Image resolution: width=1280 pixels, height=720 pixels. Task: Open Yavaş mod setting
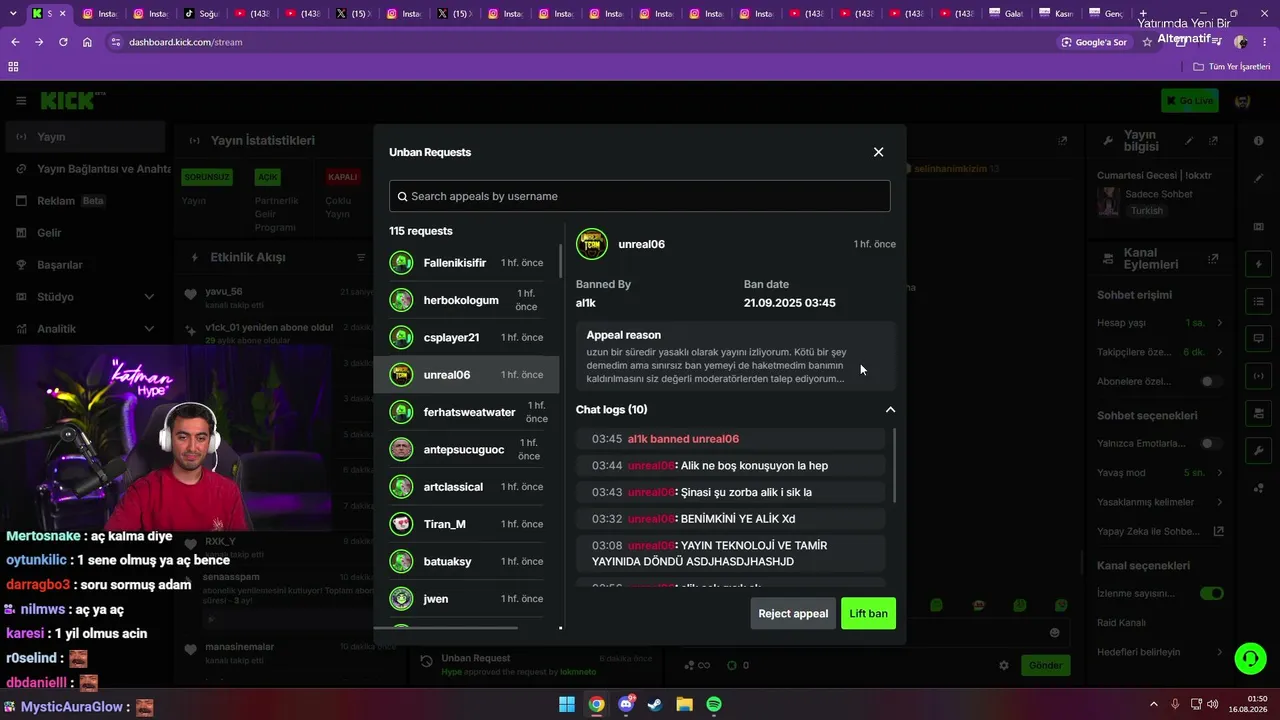click(x=1160, y=472)
